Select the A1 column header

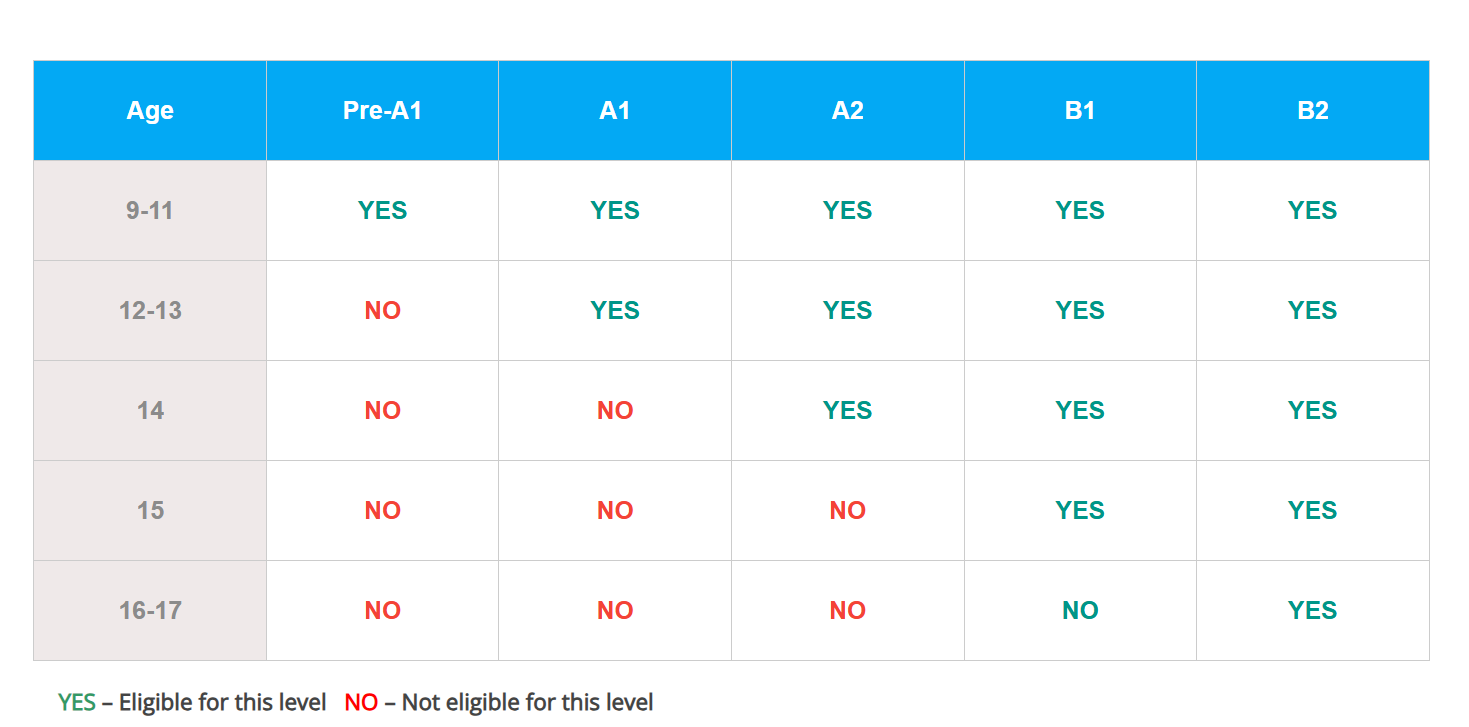click(x=615, y=110)
